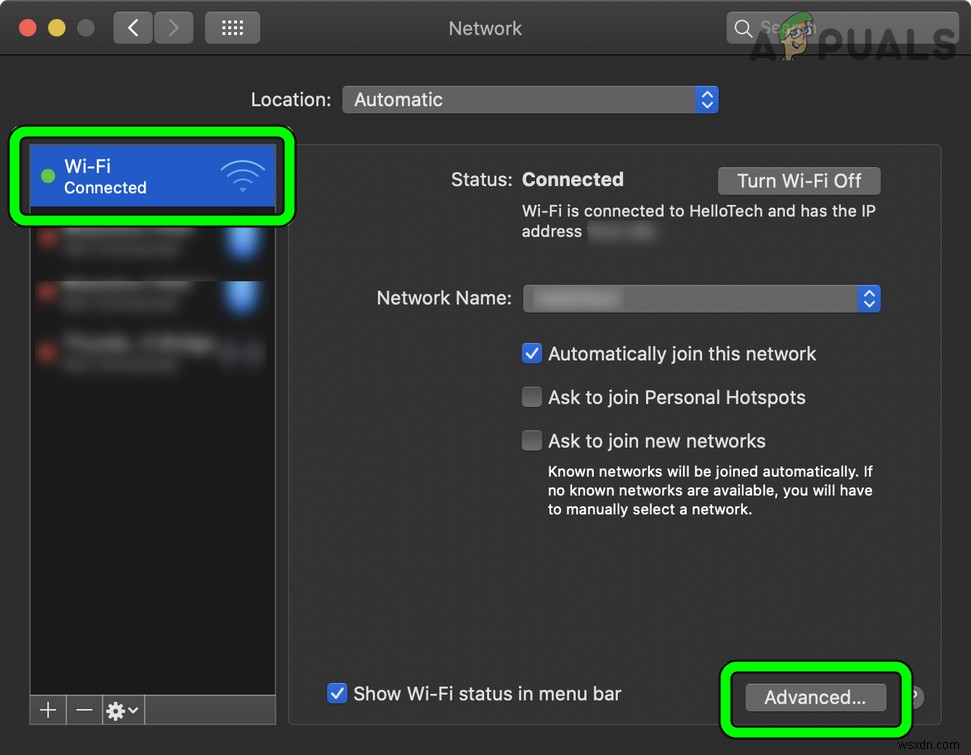Open Show All preferences grid icon

[232, 28]
